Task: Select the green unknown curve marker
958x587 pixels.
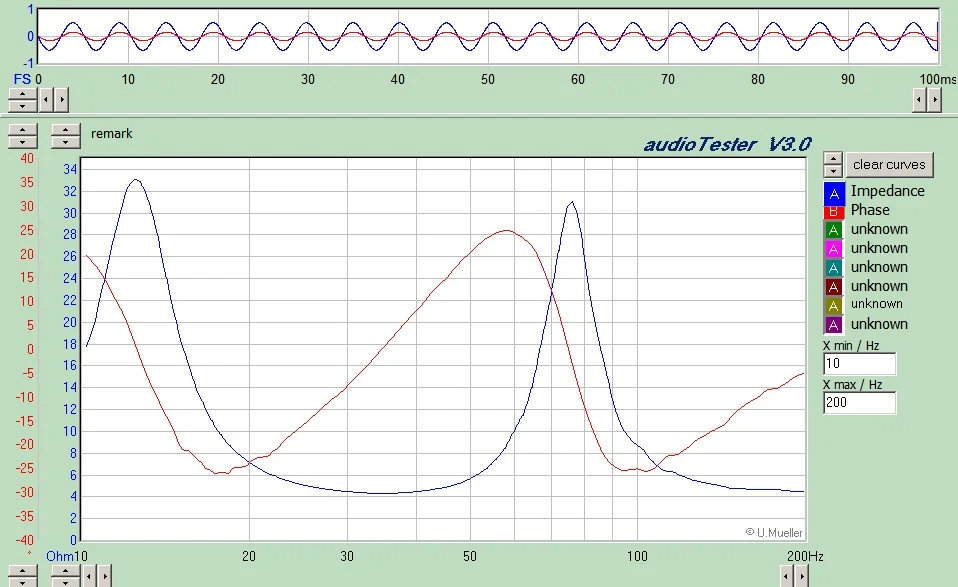Action: click(x=834, y=229)
